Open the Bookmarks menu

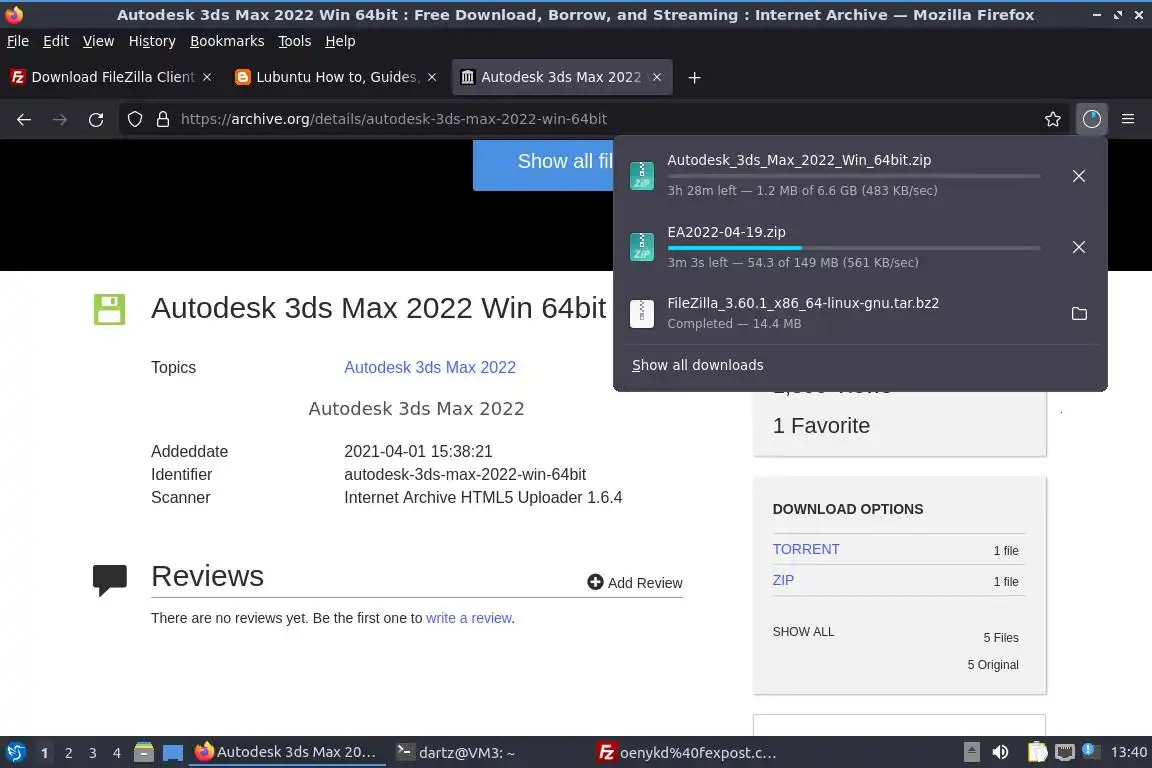(x=227, y=41)
